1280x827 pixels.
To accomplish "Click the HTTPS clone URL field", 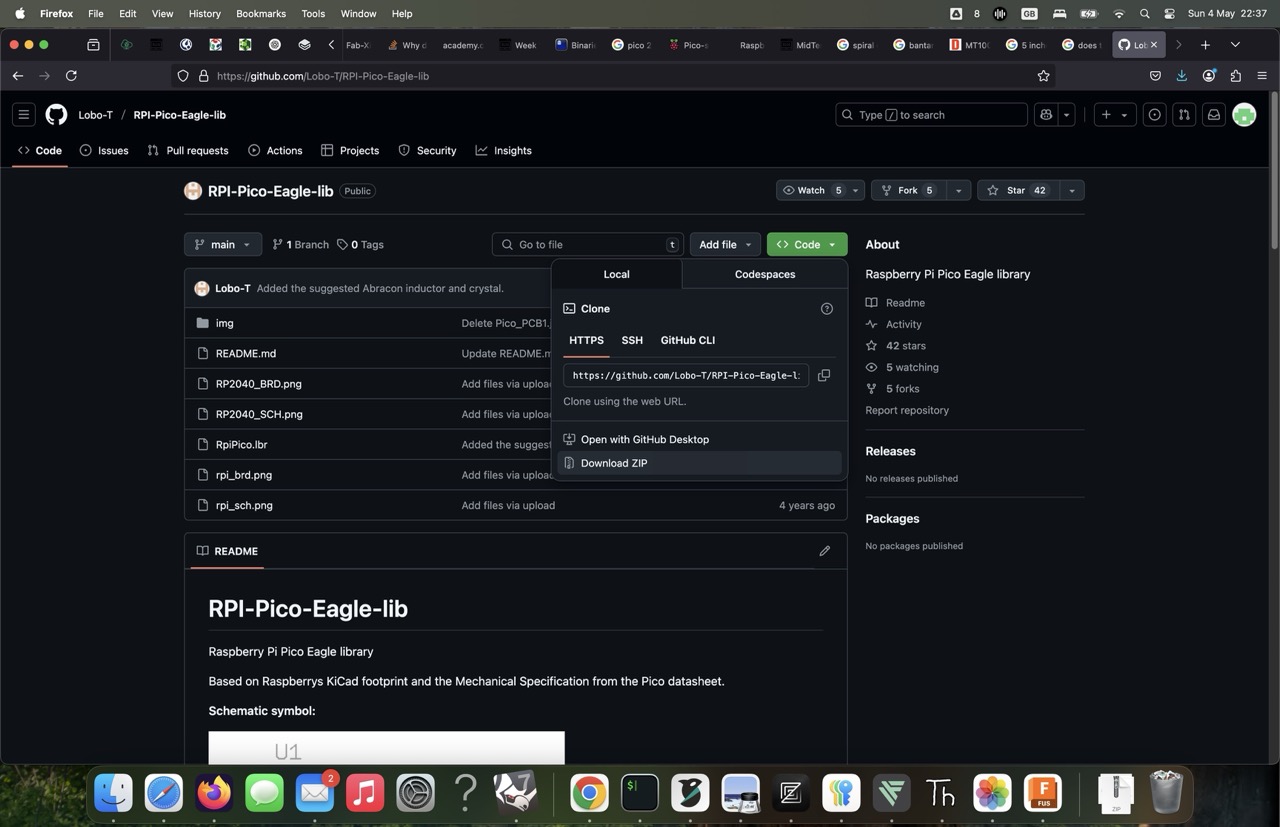I will tap(686, 375).
